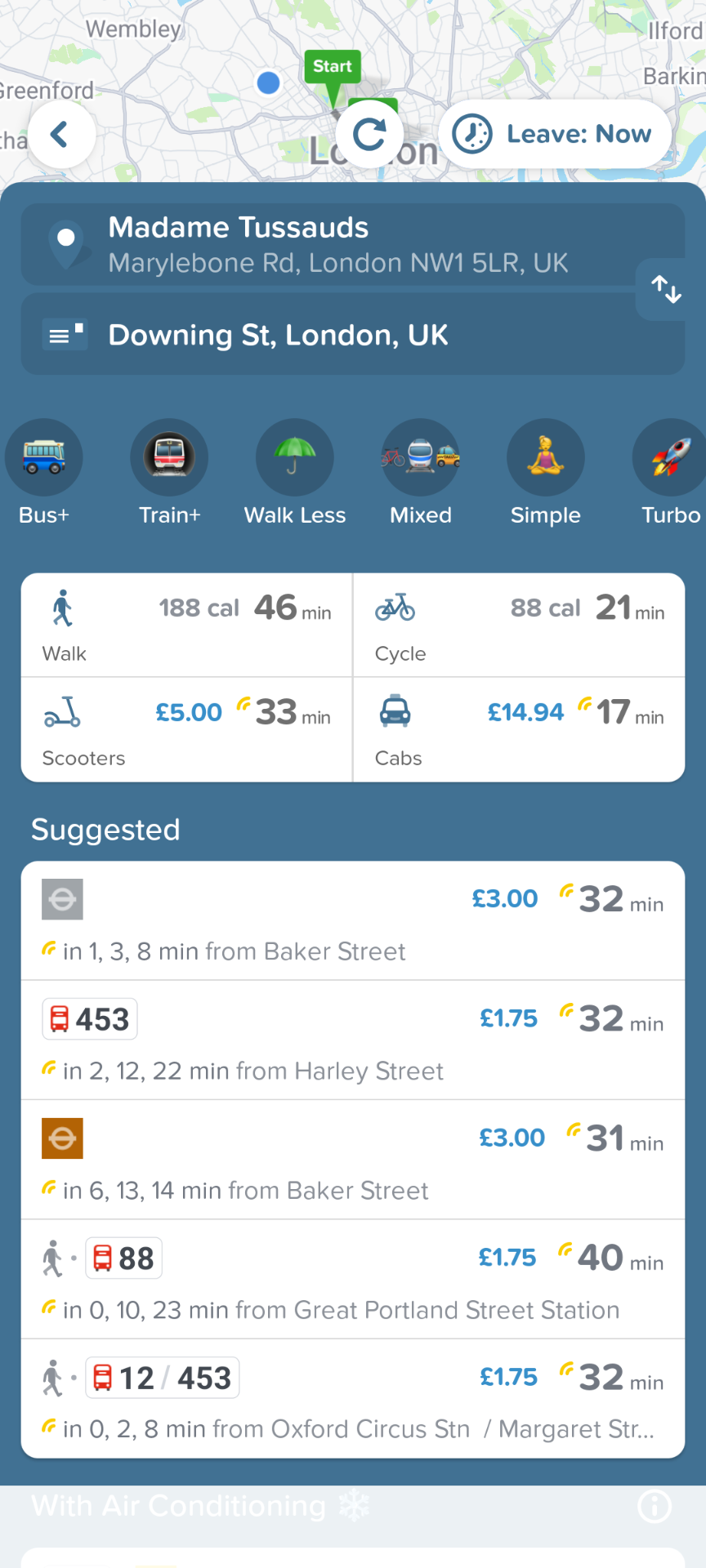Open the 46 min Walk option
This screenshot has height=1568, width=706.
[186, 625]
